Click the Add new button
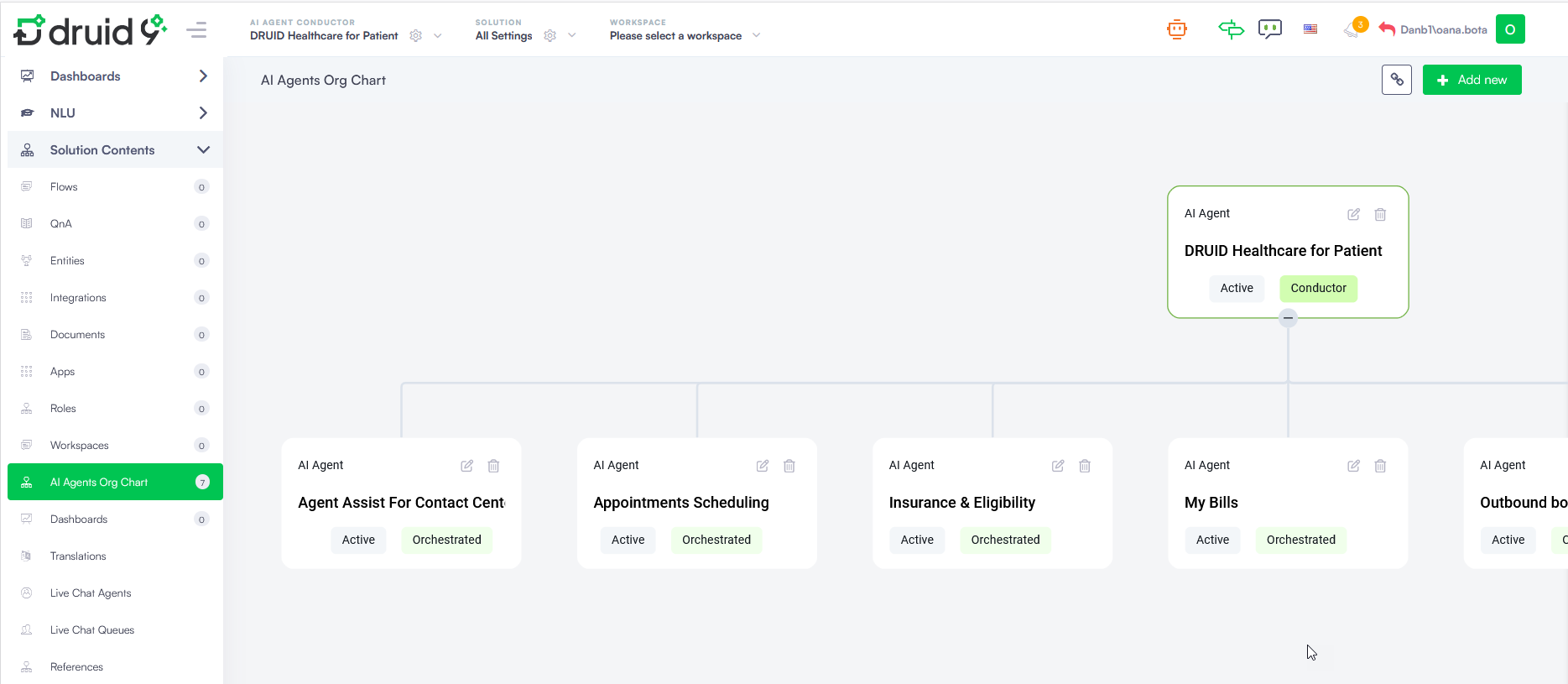The width and height of the screenshot is (1568, 684). [x=1472, y=80]
